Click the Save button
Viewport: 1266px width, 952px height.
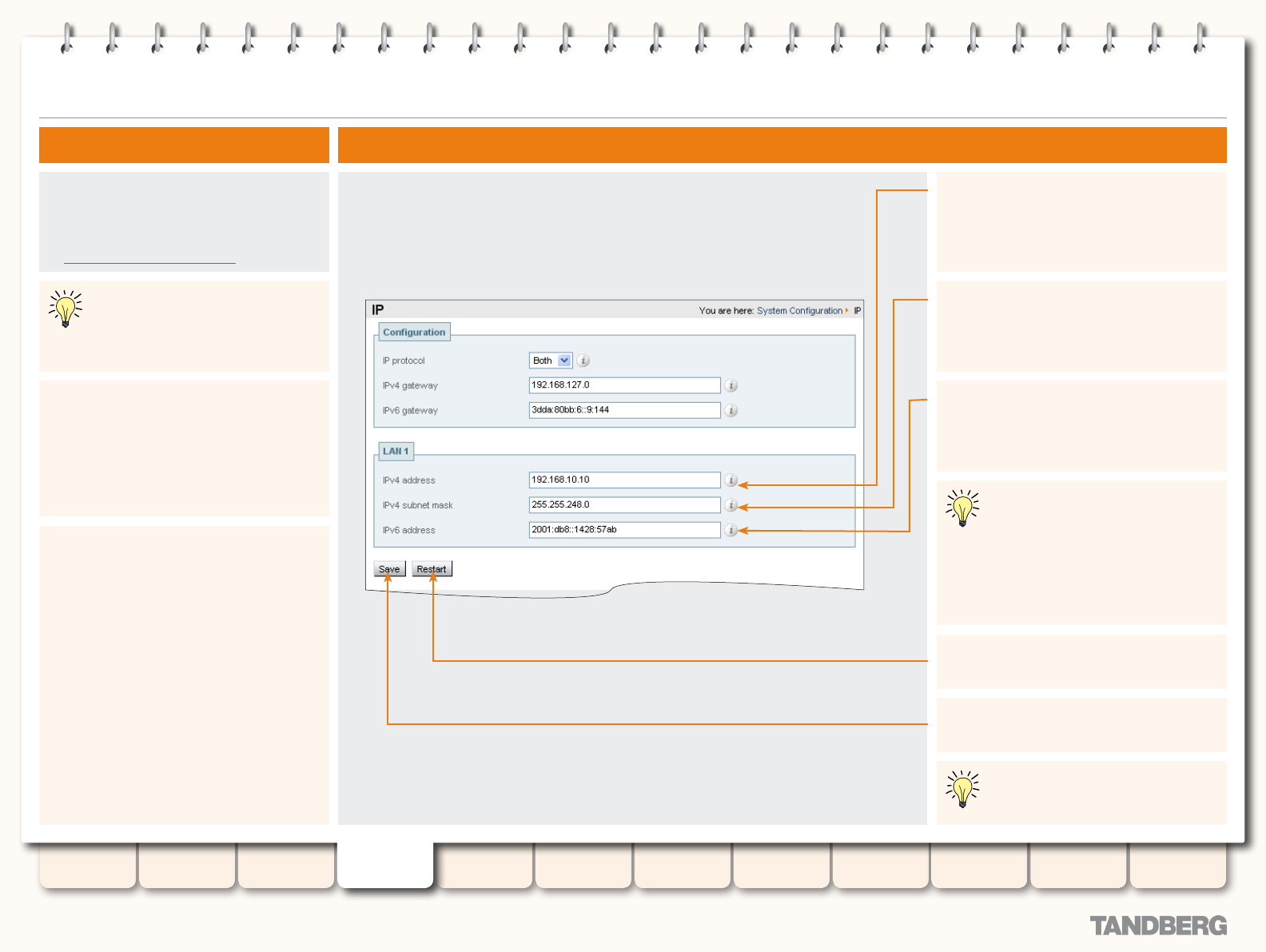[x=389, y=569]
